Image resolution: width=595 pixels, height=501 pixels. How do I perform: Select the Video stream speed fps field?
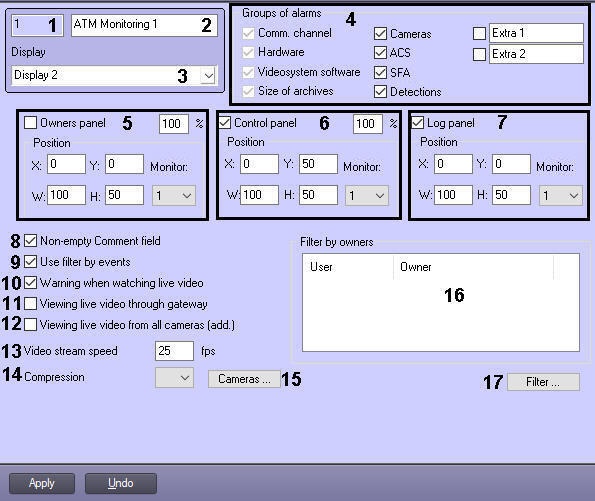tap(175, 351)
